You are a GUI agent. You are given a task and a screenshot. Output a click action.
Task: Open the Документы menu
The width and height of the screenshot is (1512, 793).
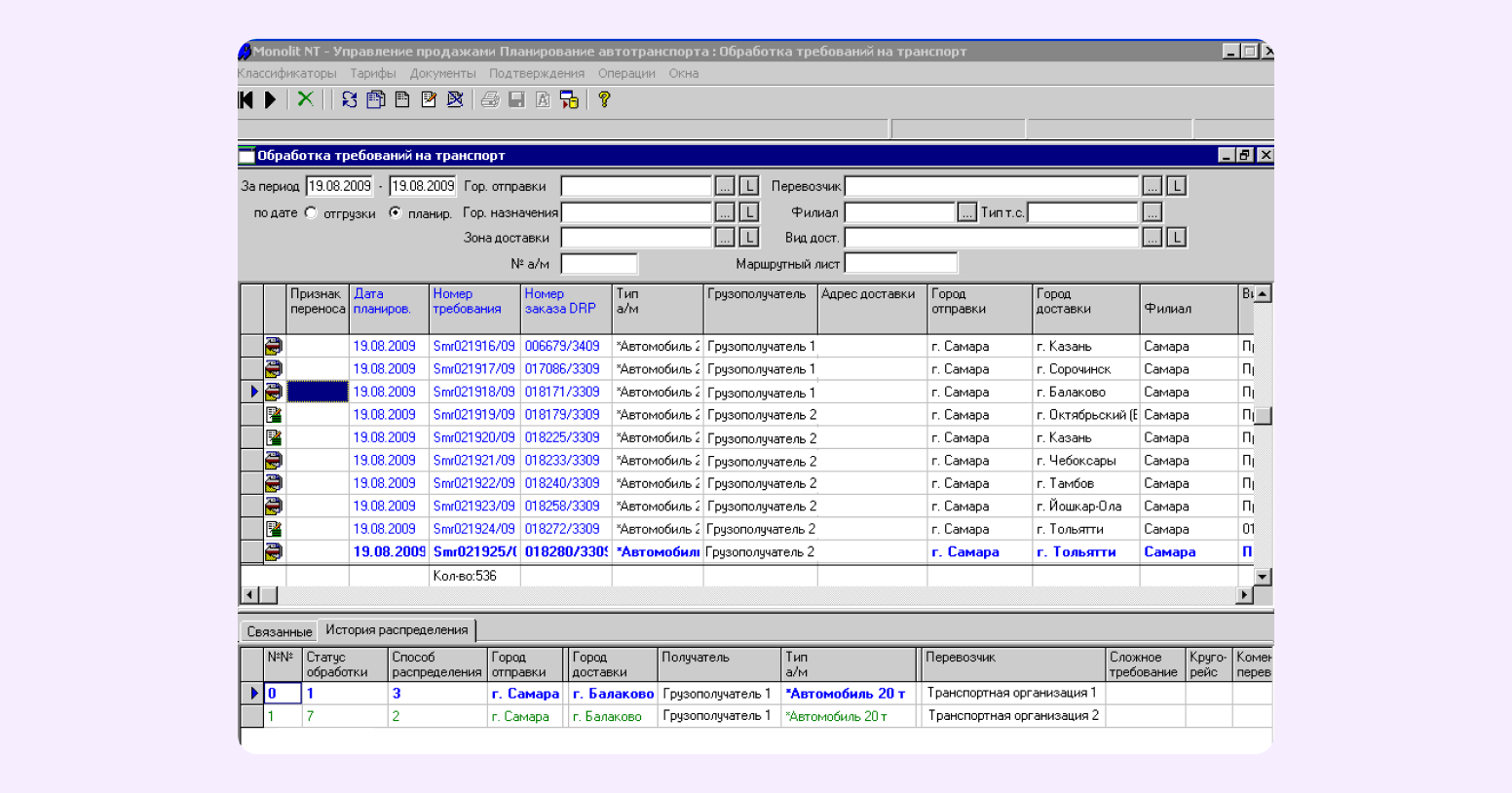click(443, 73)
